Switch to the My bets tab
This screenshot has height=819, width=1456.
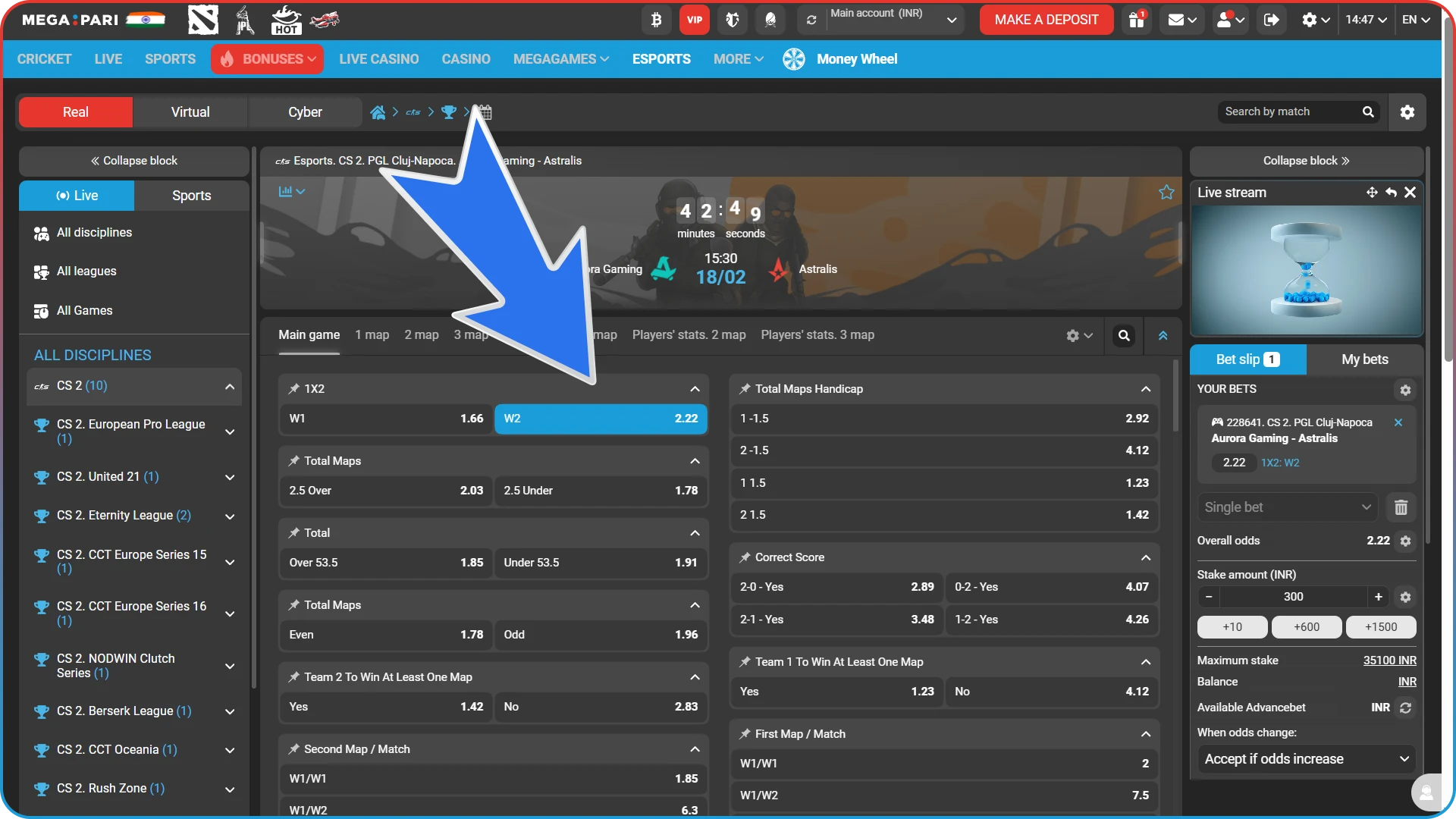click(x=1364, y=359)
